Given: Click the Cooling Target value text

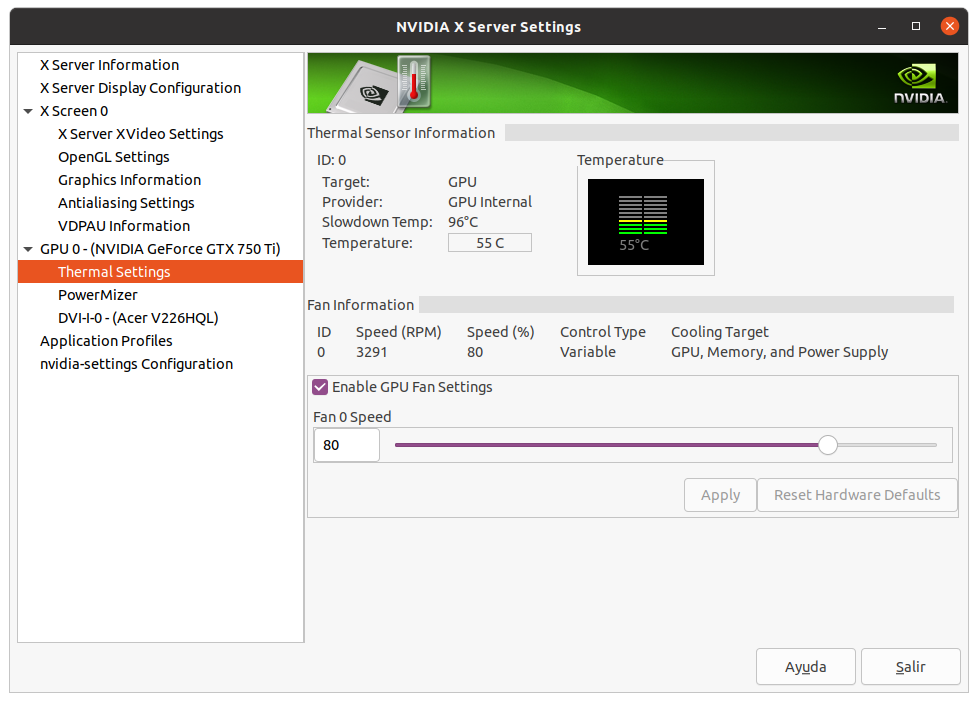Looking at the screenshot, I should (779, 353).
